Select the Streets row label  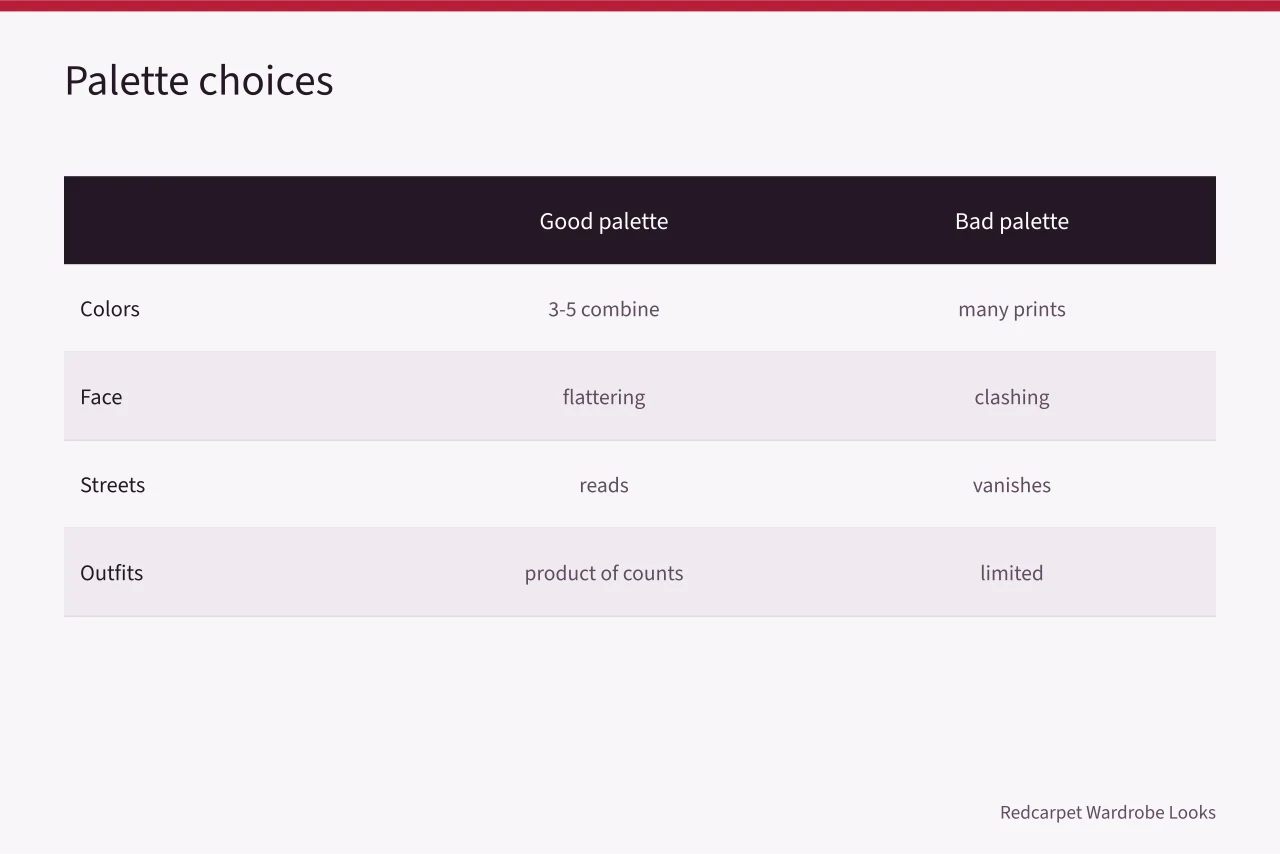112,485
